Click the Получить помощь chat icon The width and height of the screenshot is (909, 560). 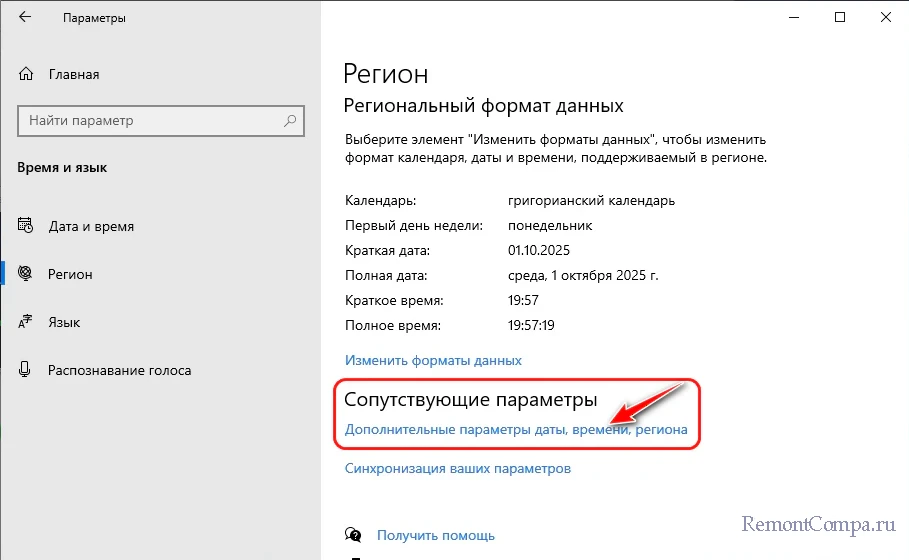352,535
